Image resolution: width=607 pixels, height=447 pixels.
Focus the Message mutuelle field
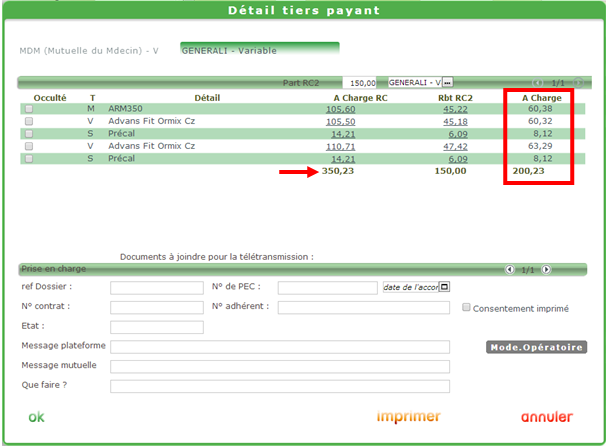click(280, 367)
